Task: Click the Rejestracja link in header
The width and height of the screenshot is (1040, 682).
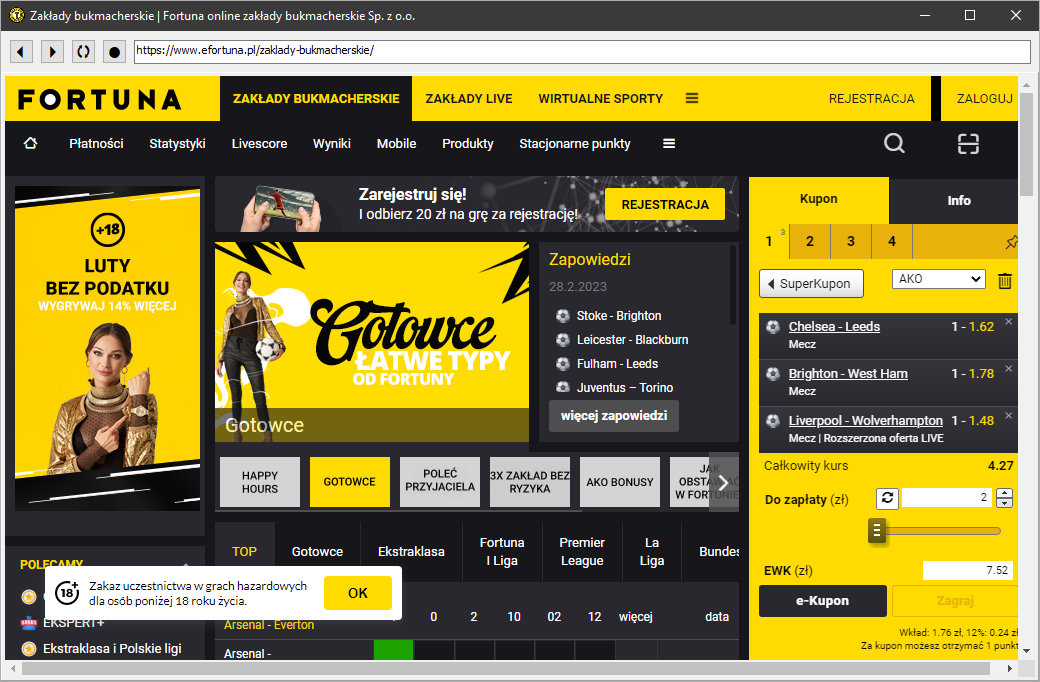Action: pos(872,99)
